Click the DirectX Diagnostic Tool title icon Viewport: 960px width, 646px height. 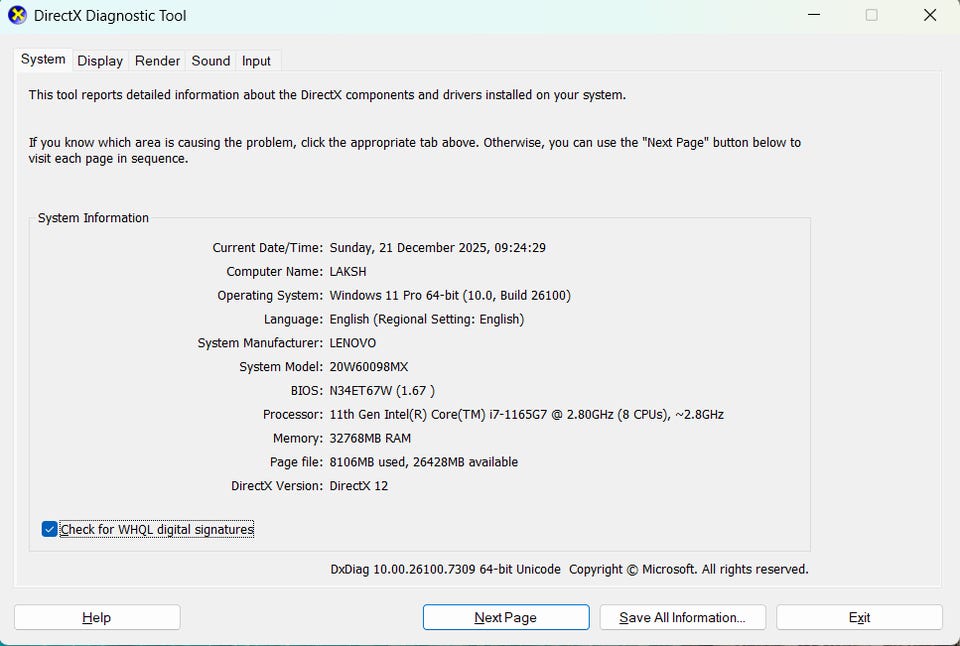pyautogui.click(x=17, y=15)
